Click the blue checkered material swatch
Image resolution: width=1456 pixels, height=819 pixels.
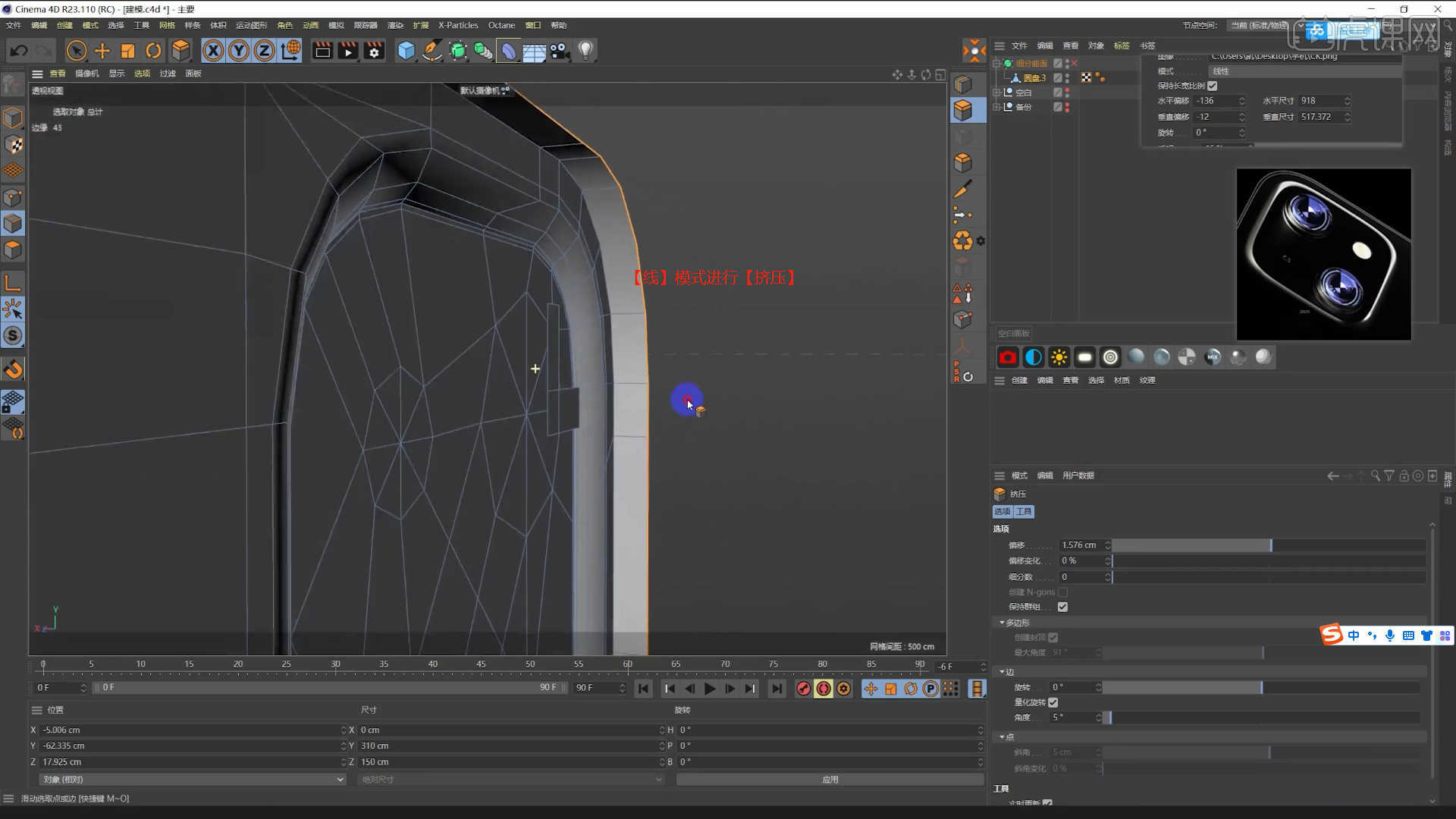point(1033,357)
